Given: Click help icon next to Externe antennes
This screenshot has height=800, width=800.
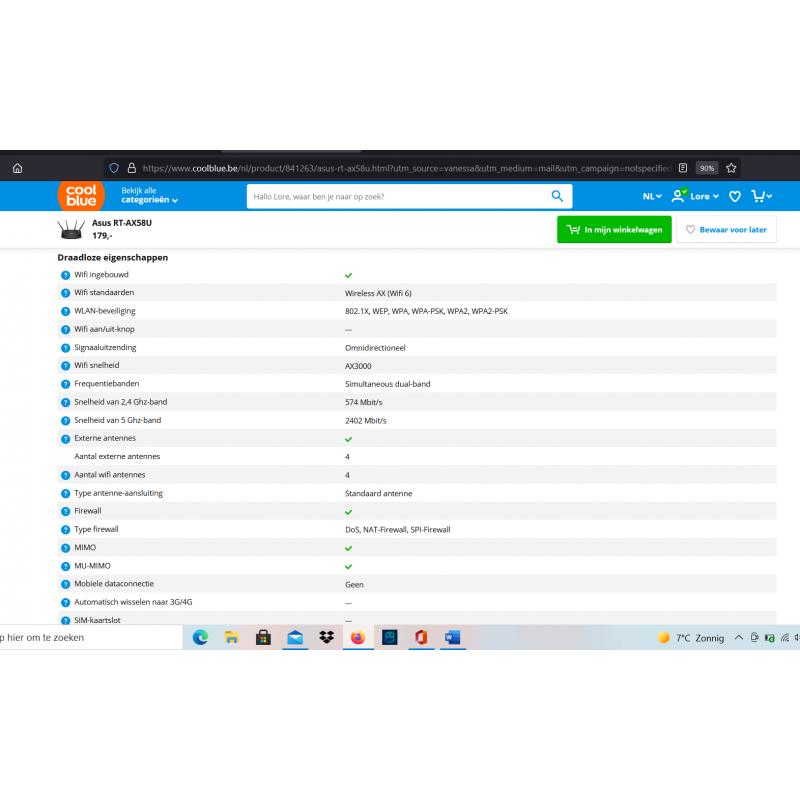Looking at the screenshot, I should pyautogui.click(x=65, y=439).
